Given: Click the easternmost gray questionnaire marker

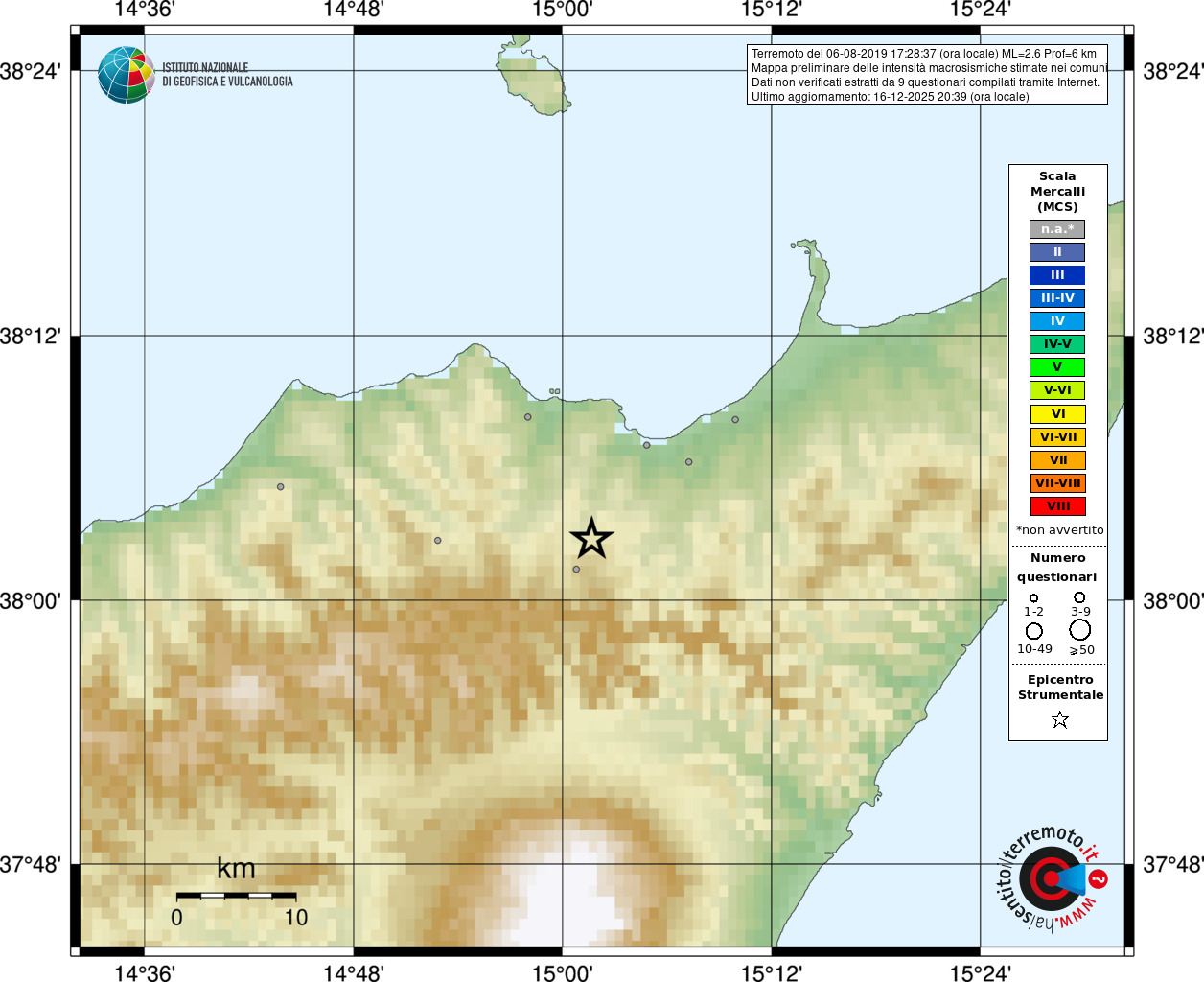Looking at the screenshot, I should tap(735, 419).
